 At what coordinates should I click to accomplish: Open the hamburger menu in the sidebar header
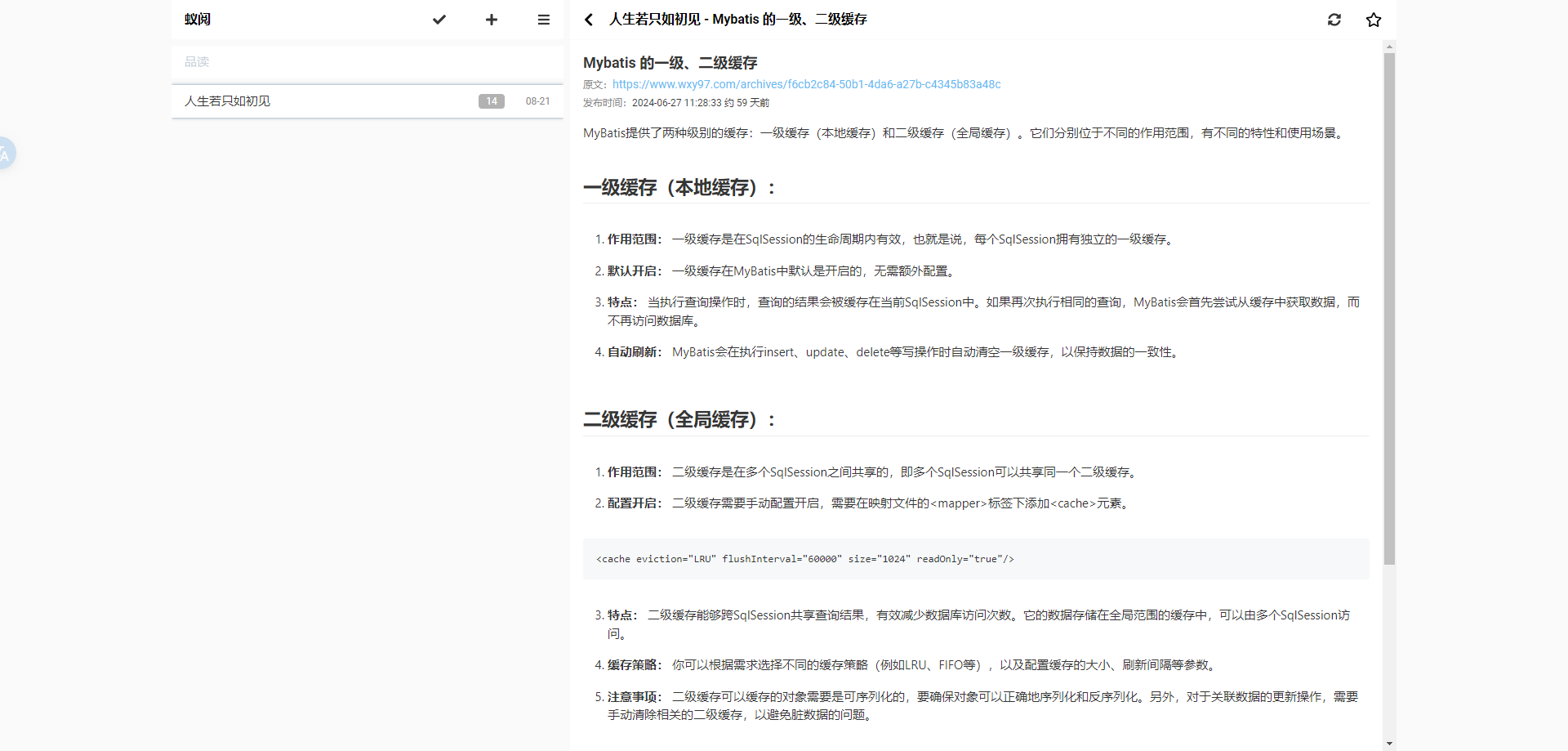(x=544, y=20)
